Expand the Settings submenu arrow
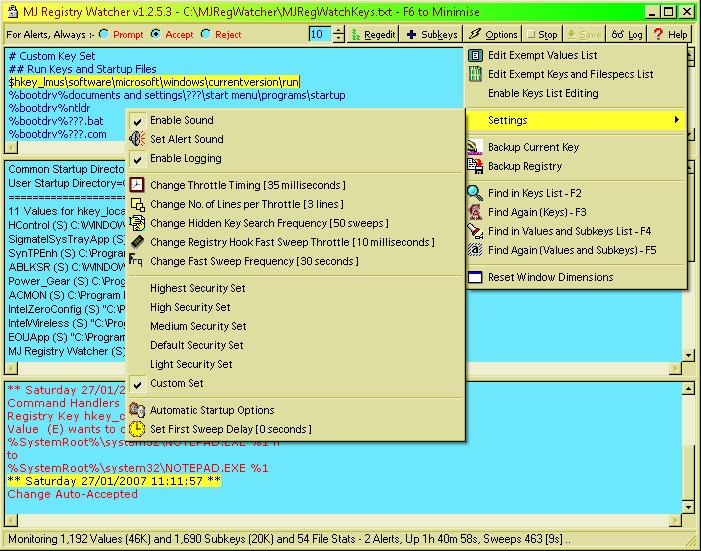701x551 pixels. tap(677, 120)
